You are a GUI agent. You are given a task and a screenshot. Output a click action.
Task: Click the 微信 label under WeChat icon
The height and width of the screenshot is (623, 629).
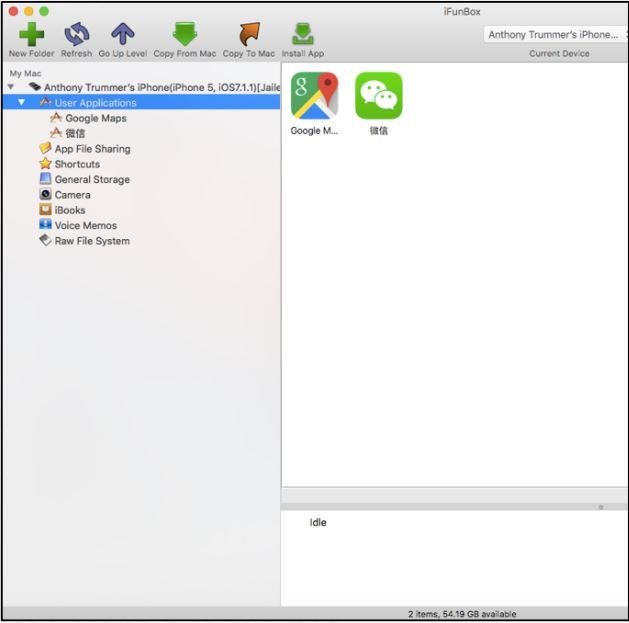pos(379,131)
